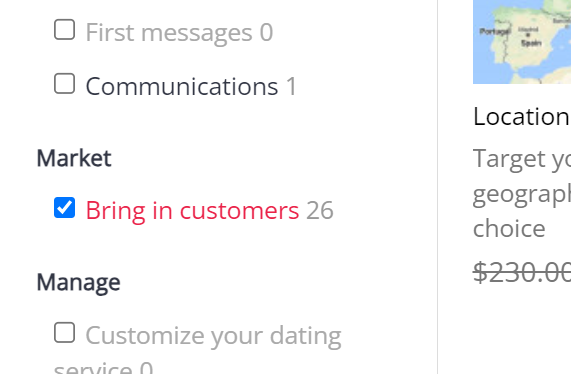This screenshot has height=374, width=571.
Task: Select the Communications filter label
Action: (182, 87)
